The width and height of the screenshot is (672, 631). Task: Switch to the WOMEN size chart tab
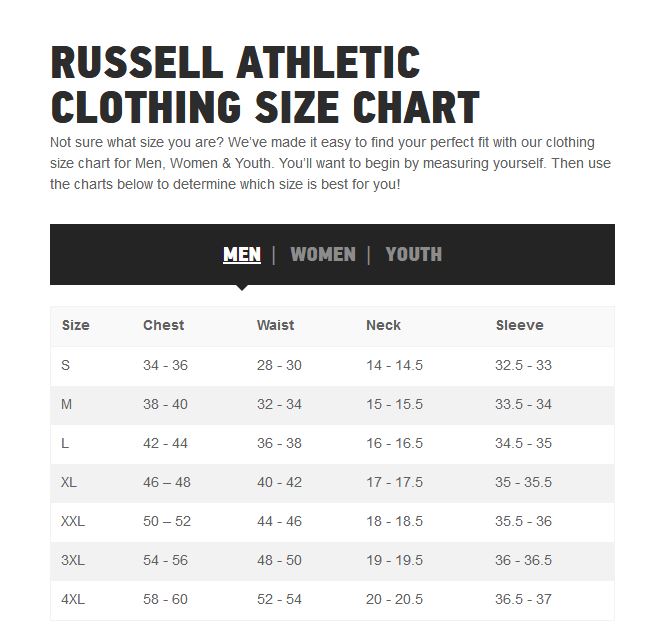(323, 254)
